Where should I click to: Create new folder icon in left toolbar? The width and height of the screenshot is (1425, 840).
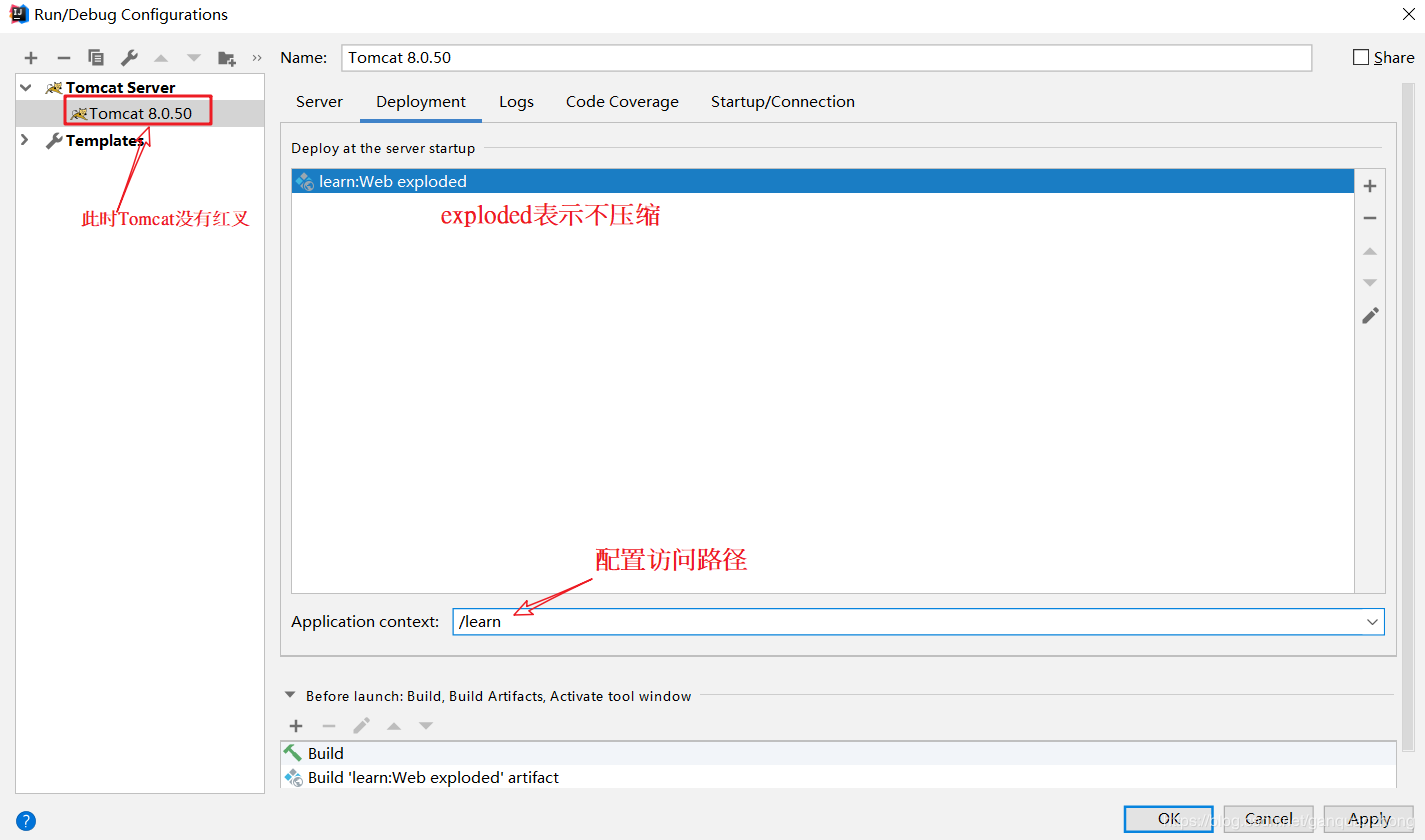pos(227,58)
